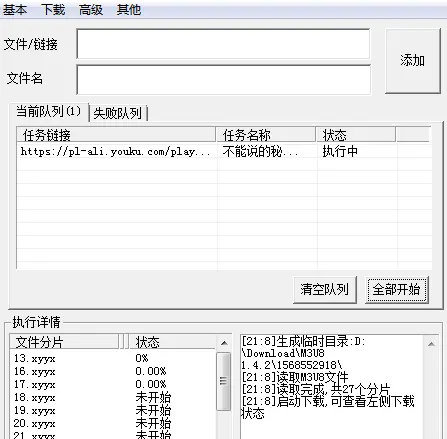447x439 pixels.
Task: Click the 任务名称 column header
Action: pyautogui.click(x=266, y=135)
